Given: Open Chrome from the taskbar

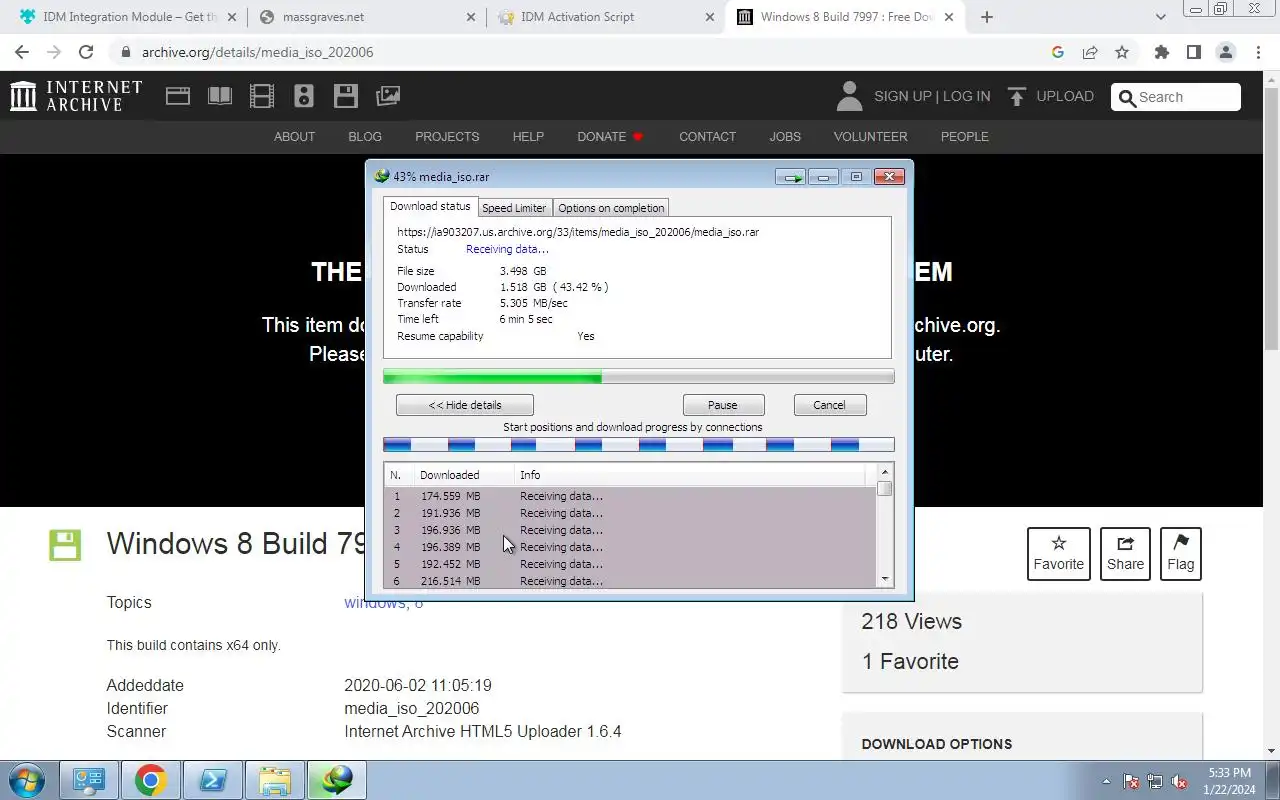Looking at the screenshot, I should (151, 780).
